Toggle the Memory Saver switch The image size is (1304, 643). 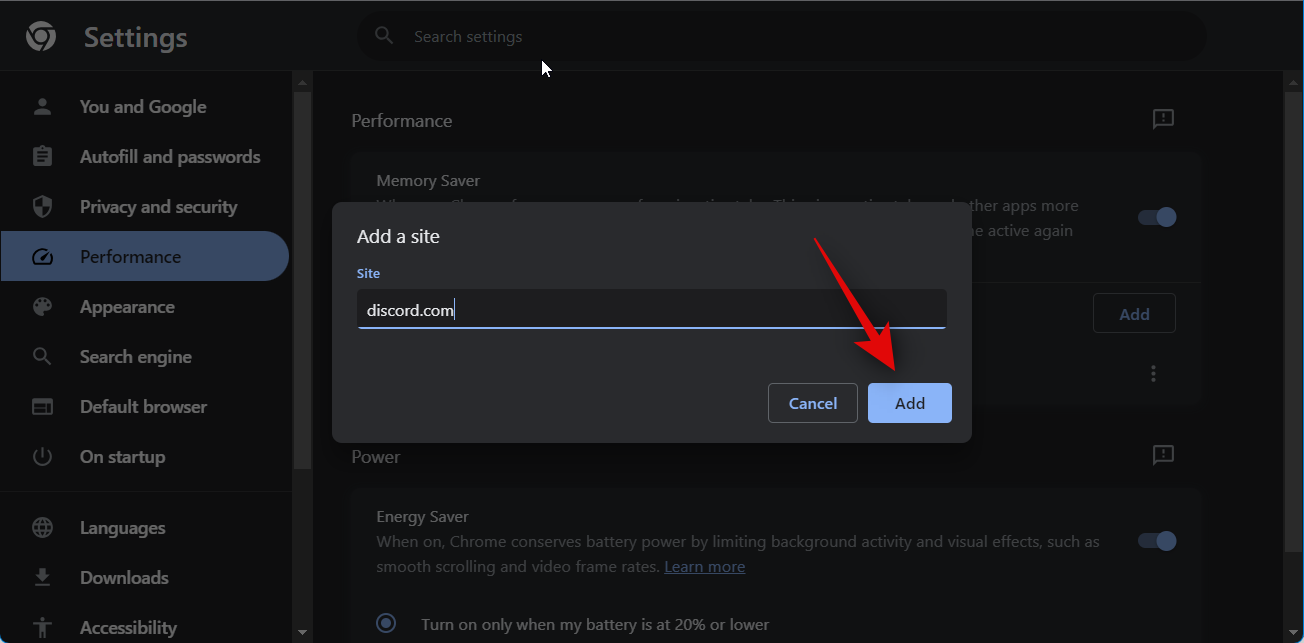[1158, 217]
